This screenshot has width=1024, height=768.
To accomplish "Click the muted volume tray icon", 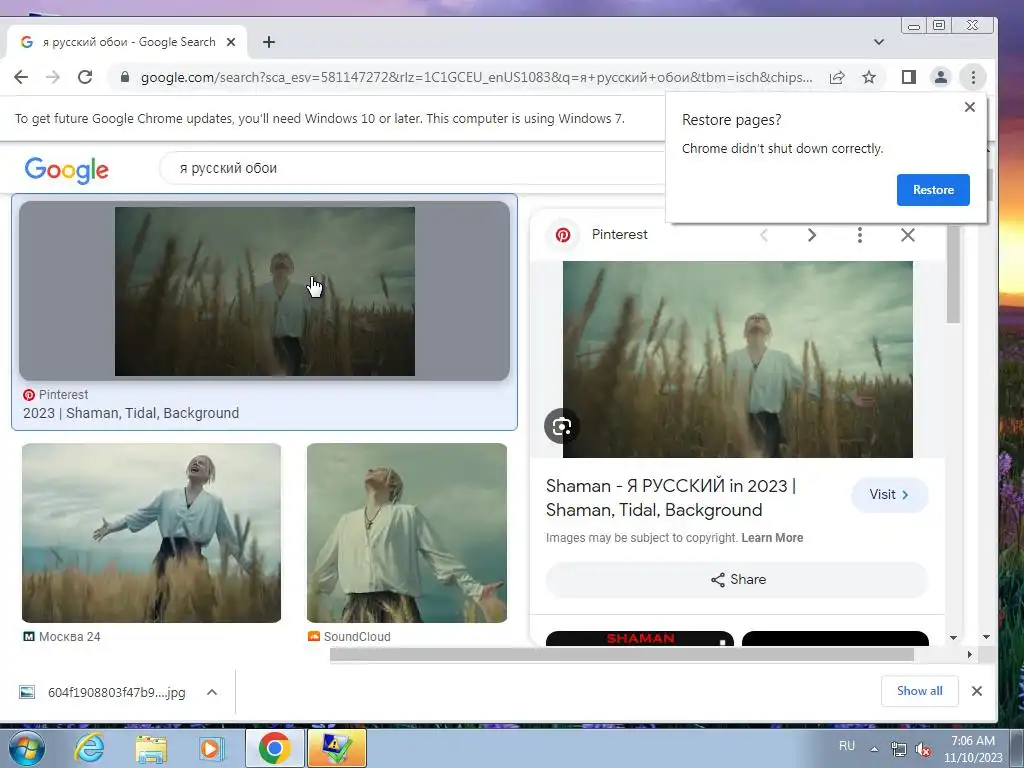I will 923,749.
